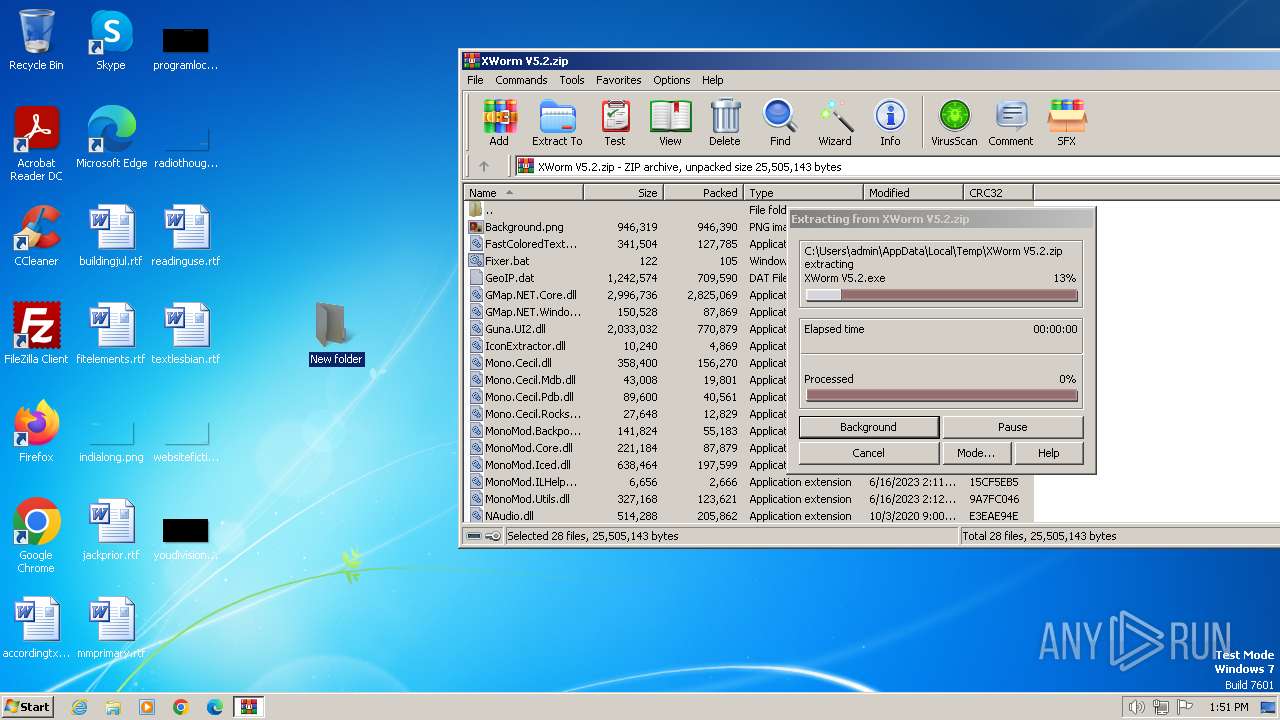The width and height of the screenshot is (1280, 720).
Task: Click the Mode... button
Action: tap(976, 453)
